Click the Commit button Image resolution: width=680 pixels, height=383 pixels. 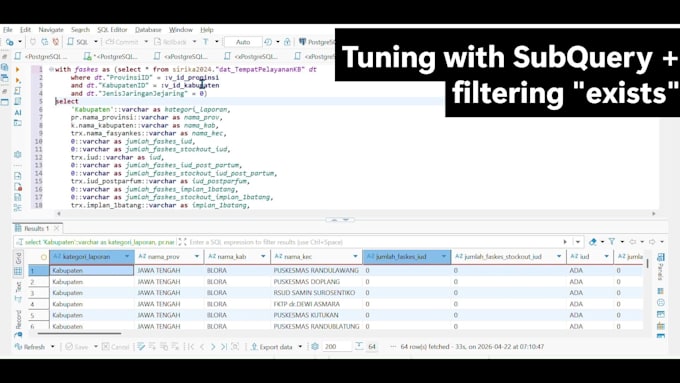[x=122, y=42]
